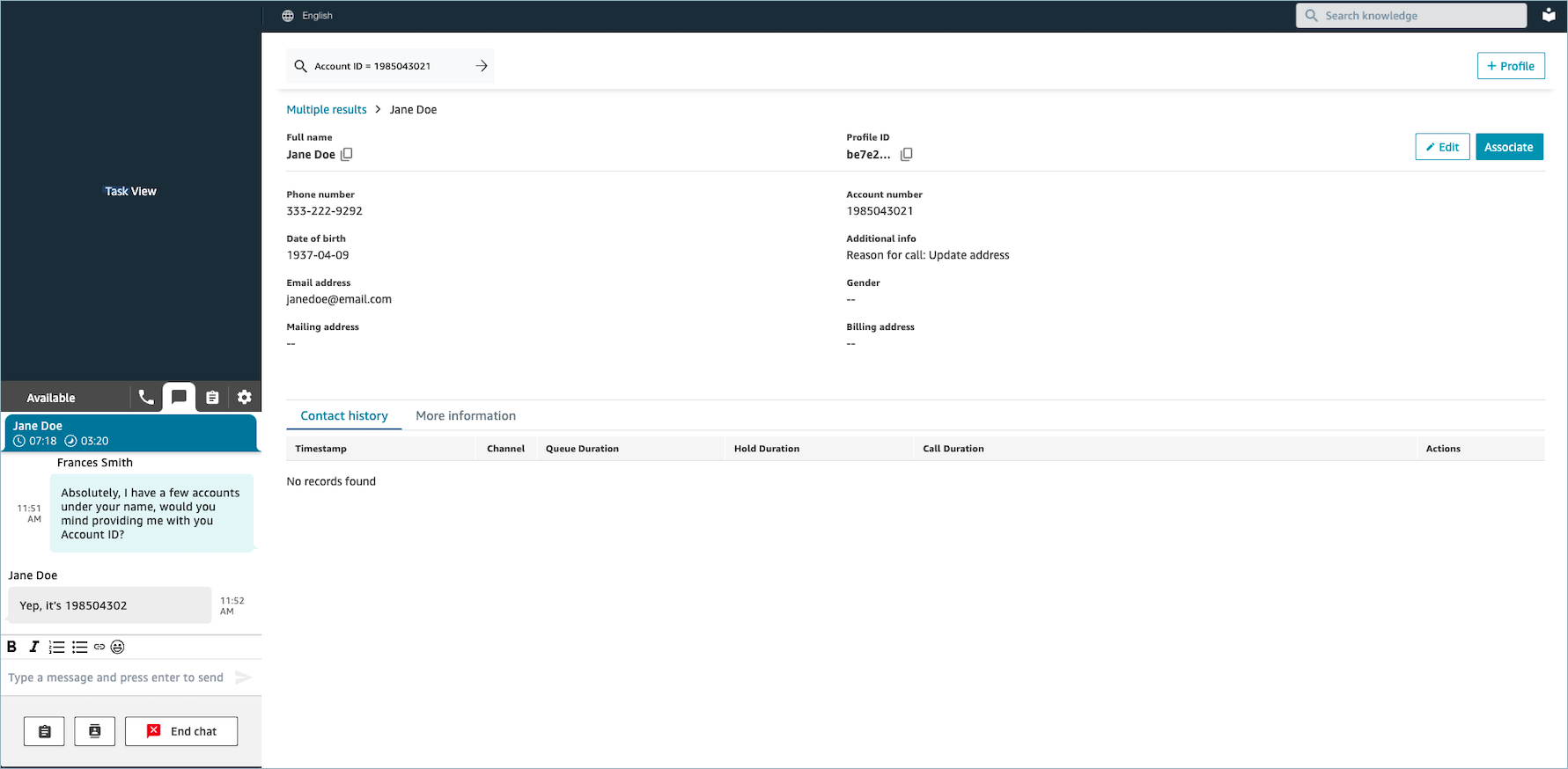Screen dimensions: 1568x769
Task: Switch to the More information tab
Action: pos(466,416)
